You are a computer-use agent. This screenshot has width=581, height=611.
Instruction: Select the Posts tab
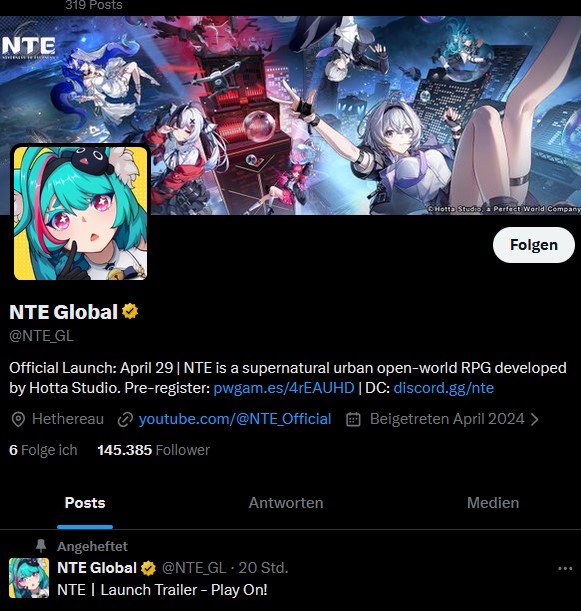click(85, 503)
